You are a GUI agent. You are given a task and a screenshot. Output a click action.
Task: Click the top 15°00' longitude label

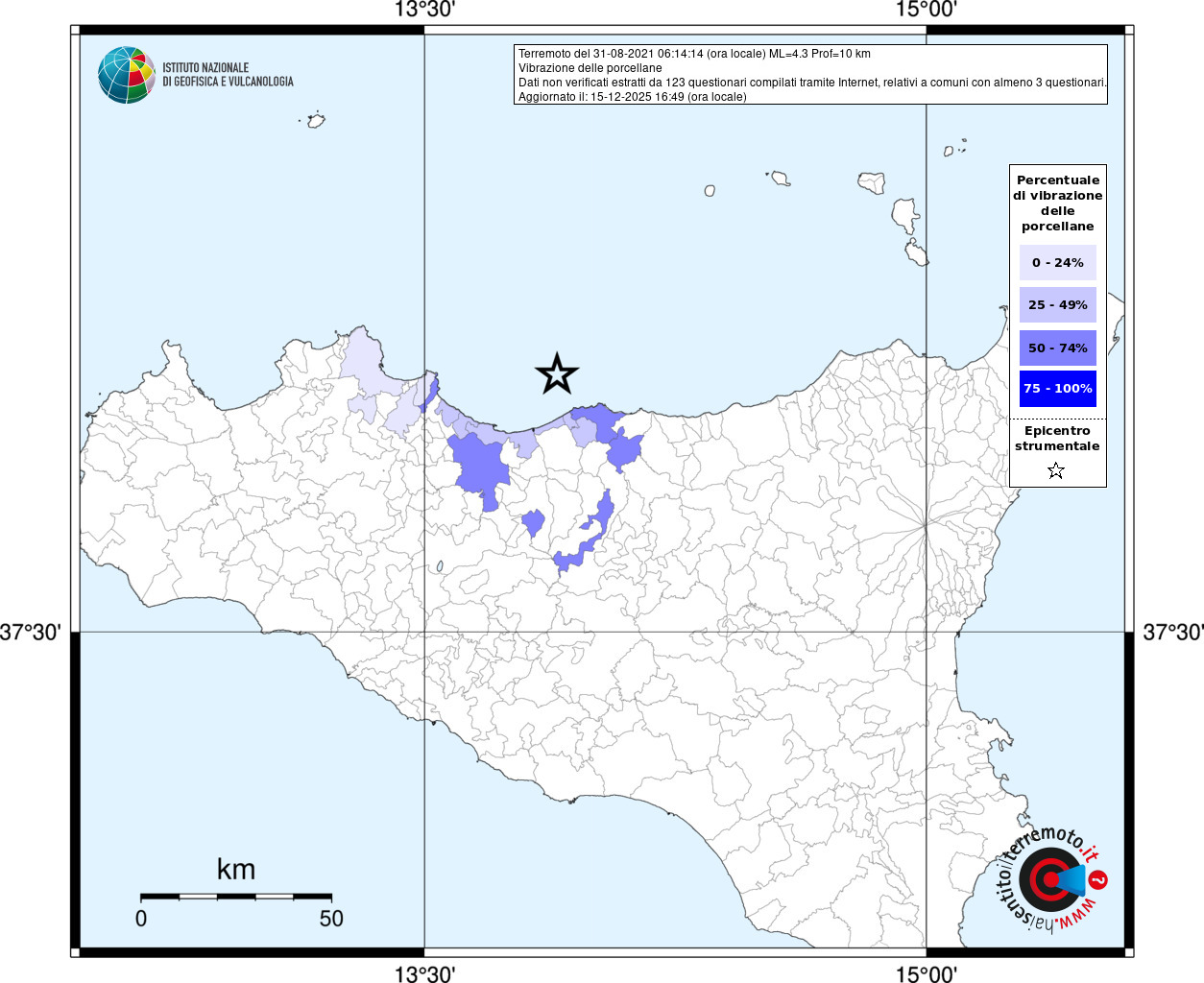[x=927, y=11]
